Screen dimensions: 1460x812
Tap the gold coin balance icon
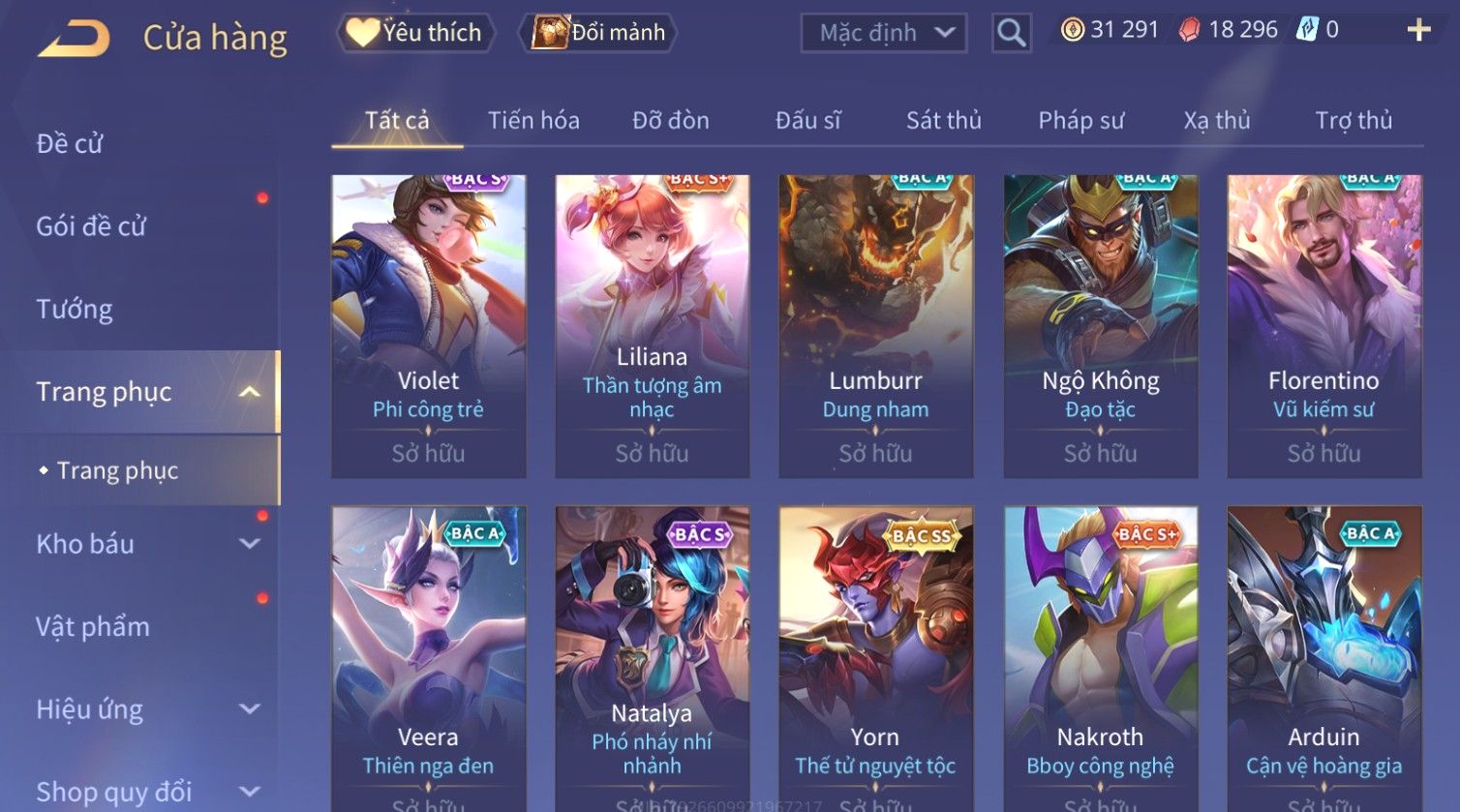point(1072,30)
